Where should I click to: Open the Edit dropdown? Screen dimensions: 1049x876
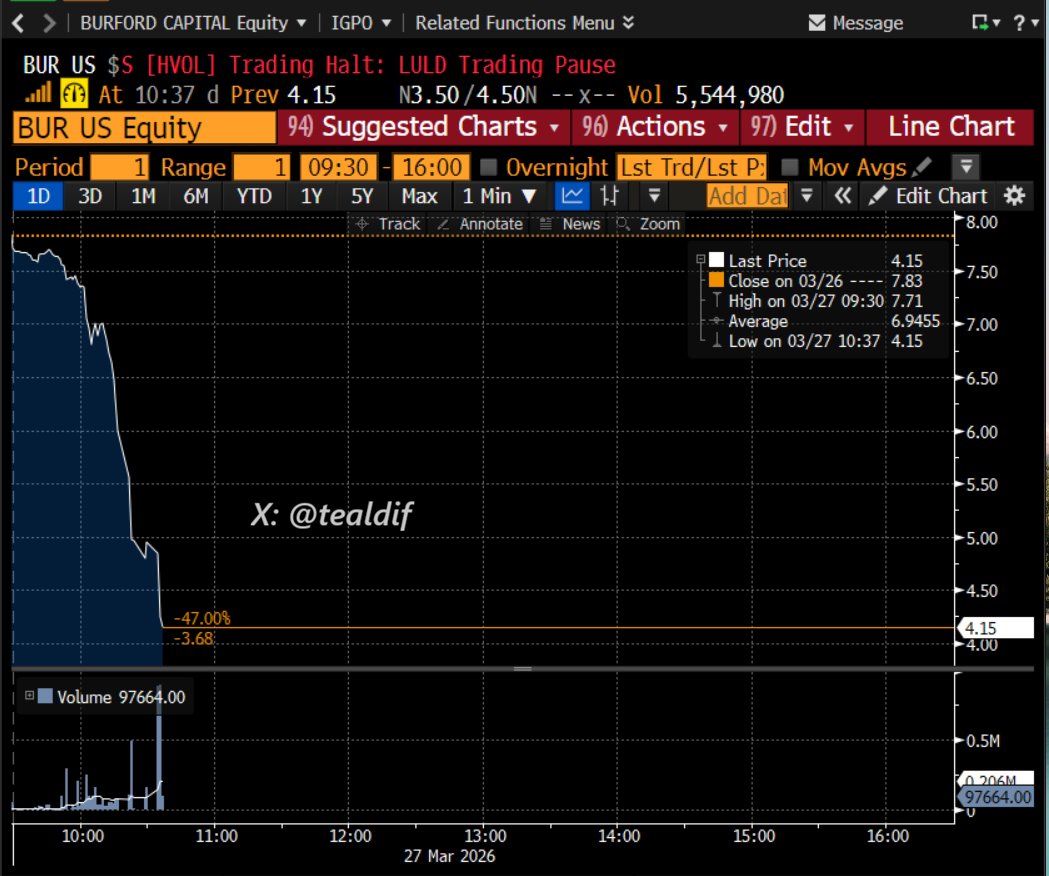(x=802, y=126)
